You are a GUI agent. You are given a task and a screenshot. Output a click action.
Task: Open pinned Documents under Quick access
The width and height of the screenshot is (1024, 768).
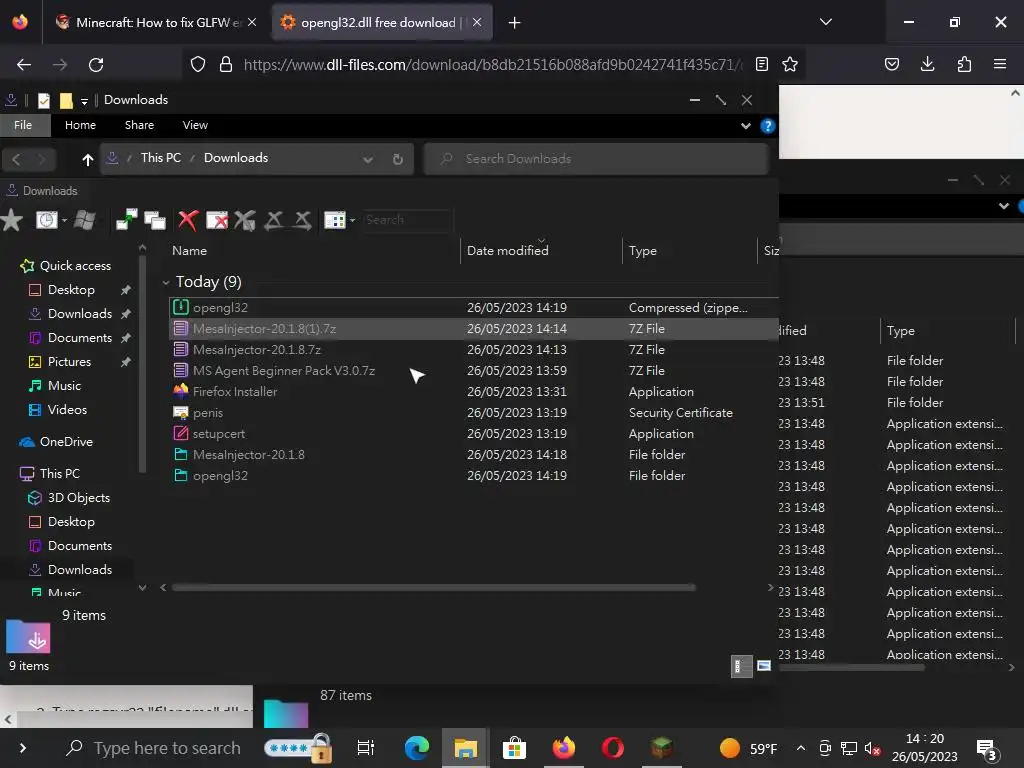[80, 338]
